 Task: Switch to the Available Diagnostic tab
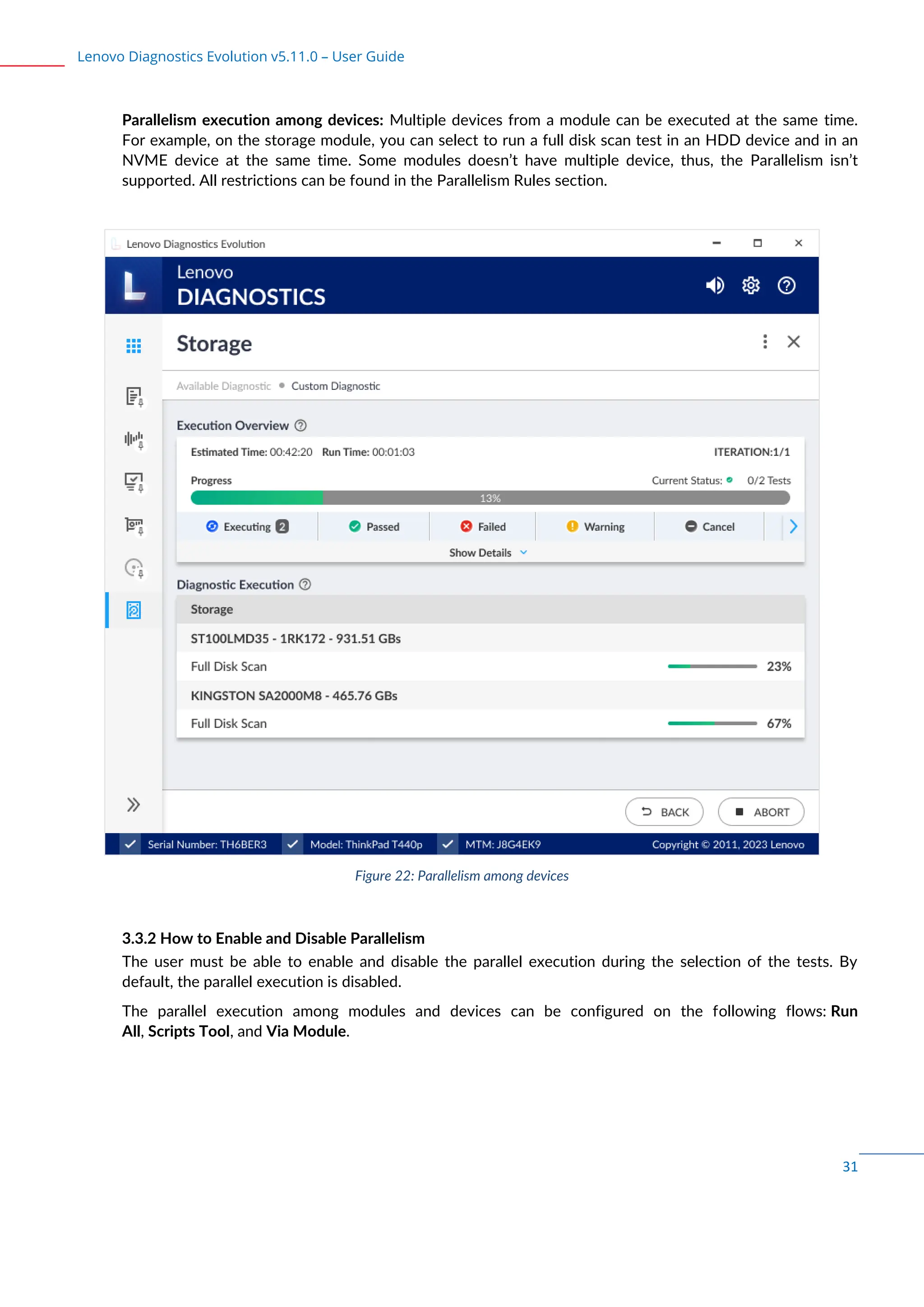pos(224,386)
